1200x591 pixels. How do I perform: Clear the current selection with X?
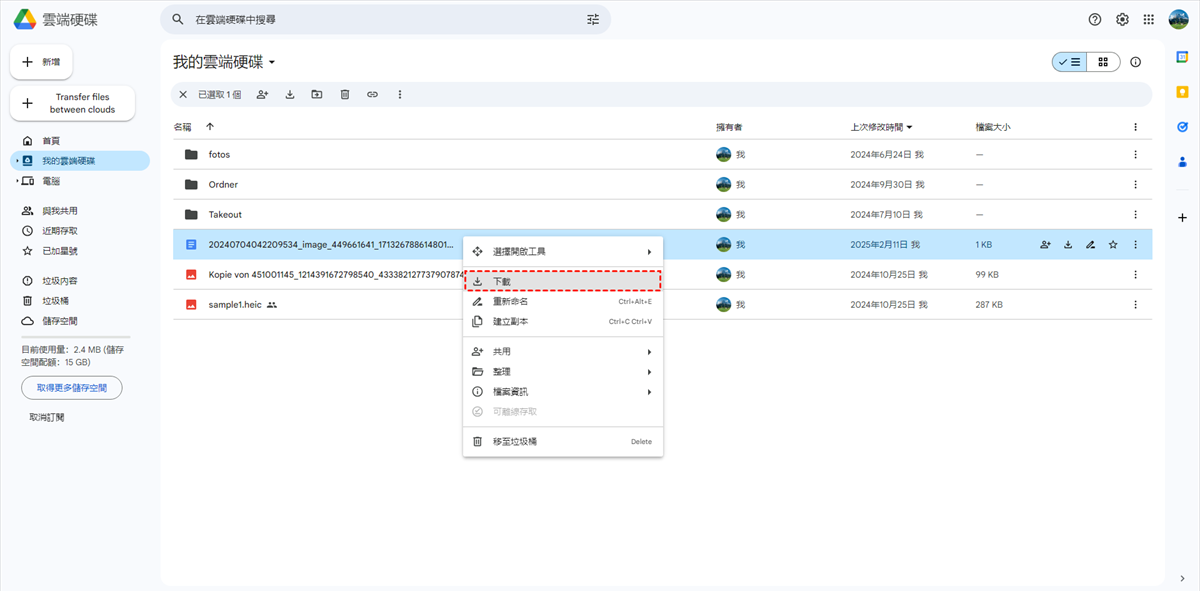pyautogui.click(x=182, y=95)
